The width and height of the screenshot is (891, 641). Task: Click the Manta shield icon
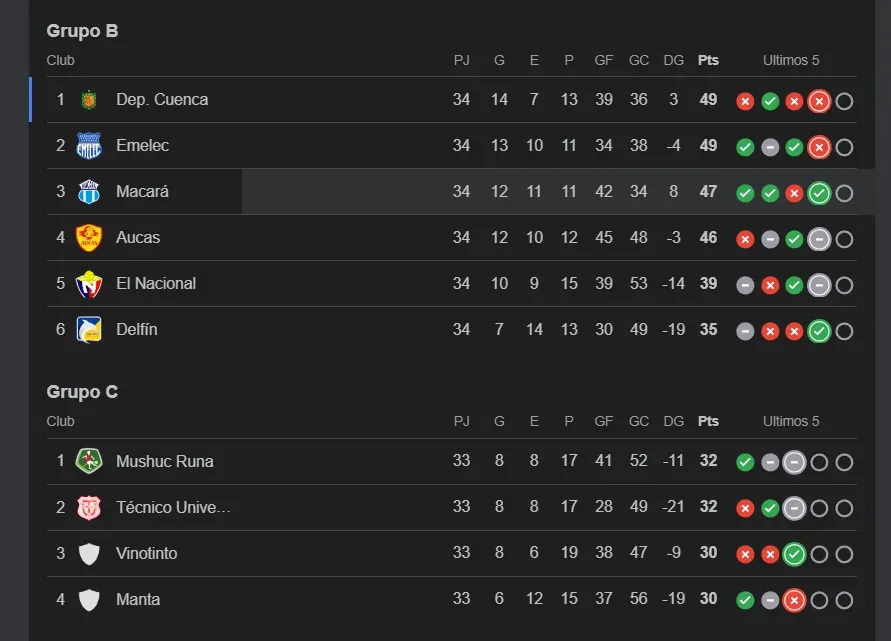pos(89,600)
